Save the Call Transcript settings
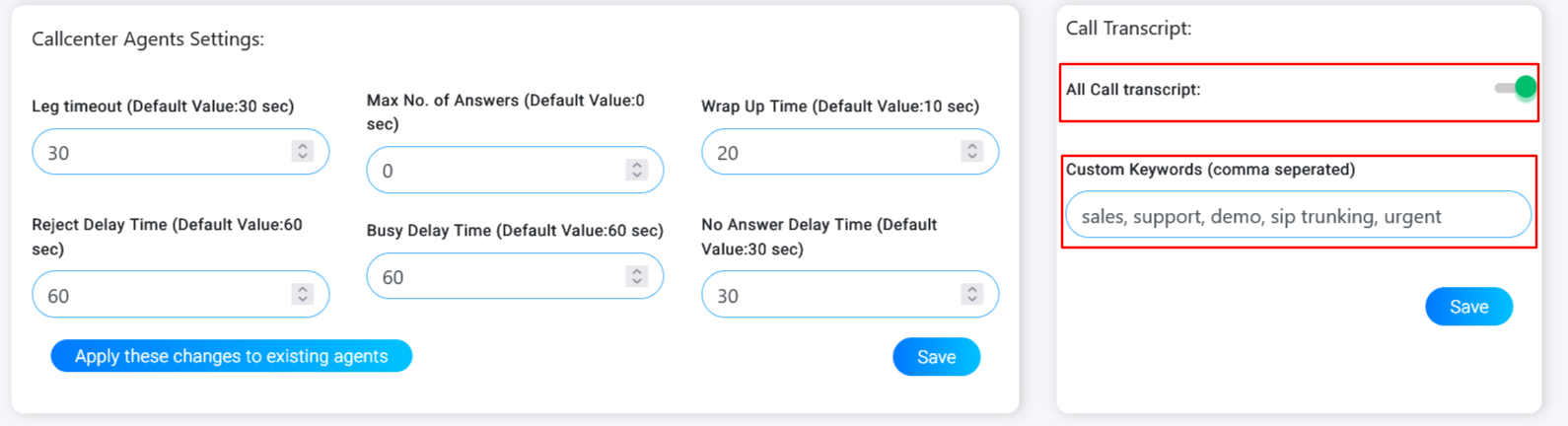Screen dimensions: 1568x426 pos(1468,307)
